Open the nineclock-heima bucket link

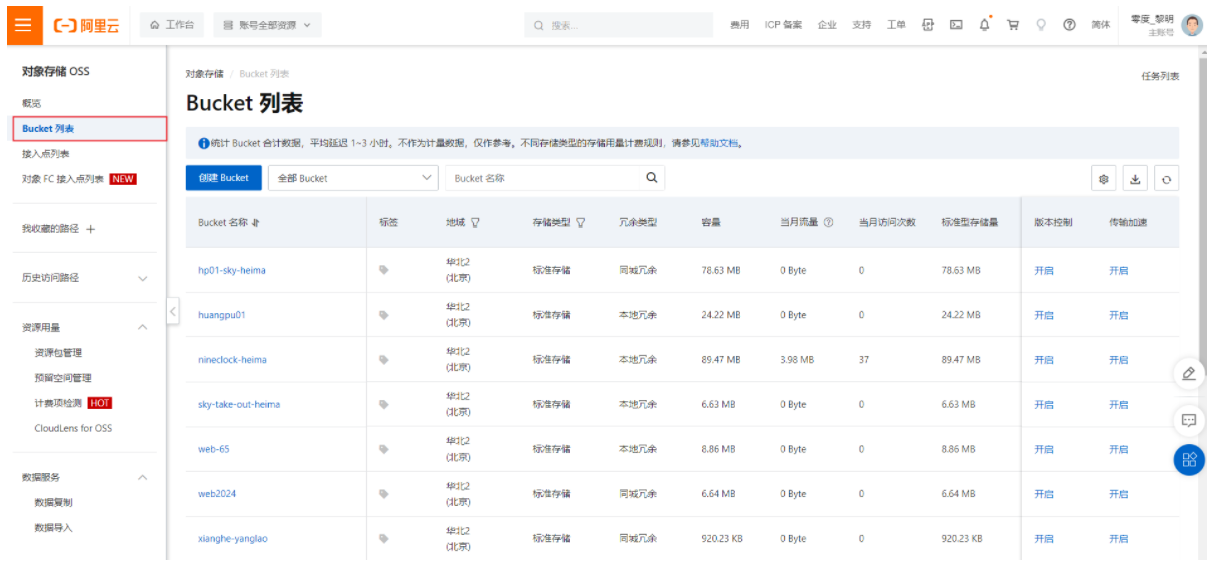(x=232, y=360)
